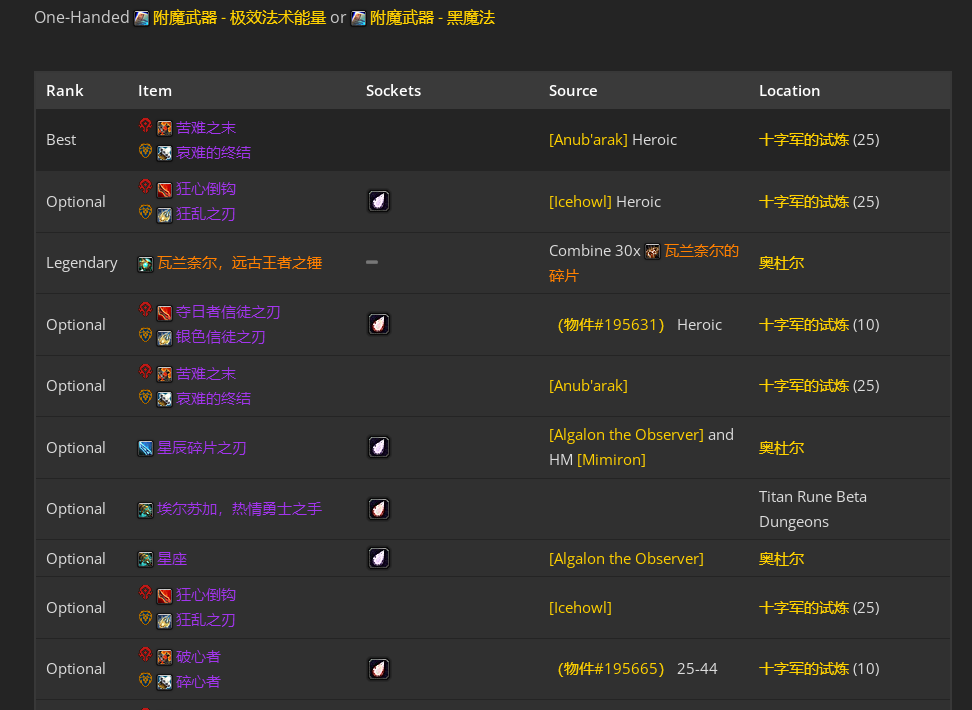Open 银色信徒之刃 item link

(x=221, y=337)
